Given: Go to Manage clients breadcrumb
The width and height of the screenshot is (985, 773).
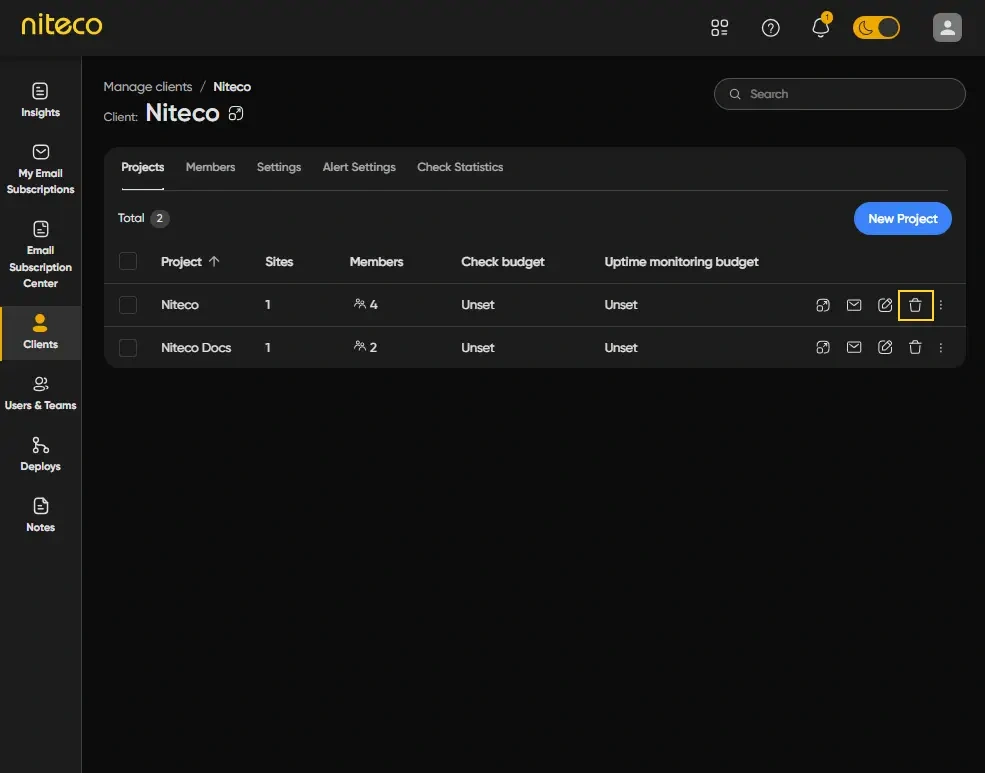Looking at the screenshot, I should pyautogui.click(x=148, y=87).
